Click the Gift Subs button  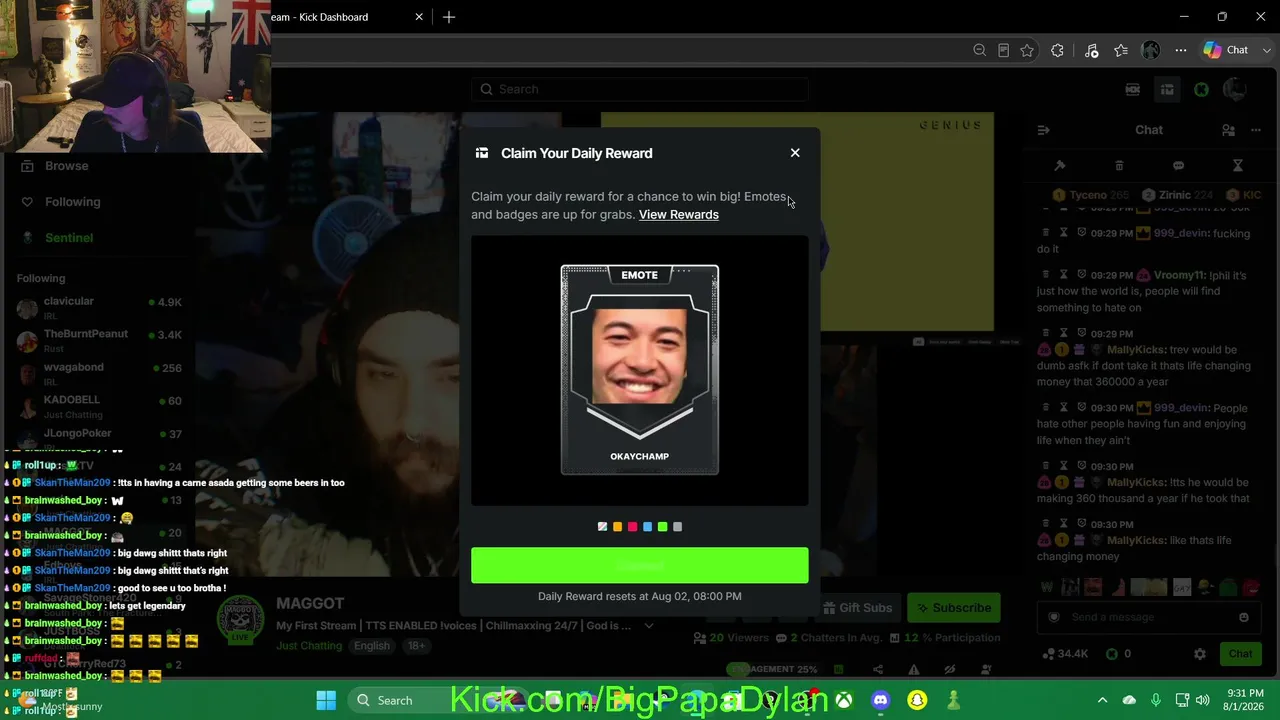tap(857, 608)
